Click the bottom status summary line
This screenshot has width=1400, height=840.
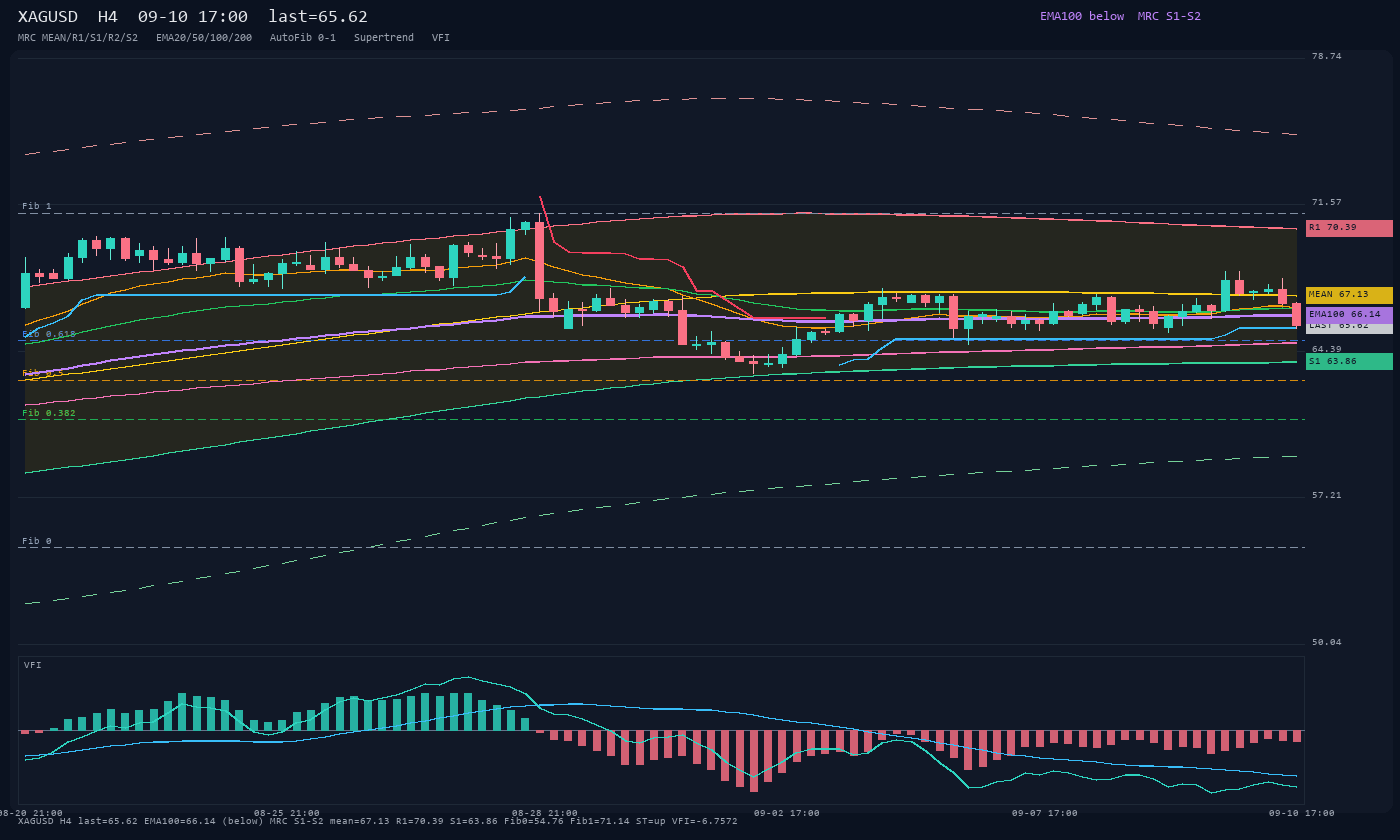pos(378,821)
